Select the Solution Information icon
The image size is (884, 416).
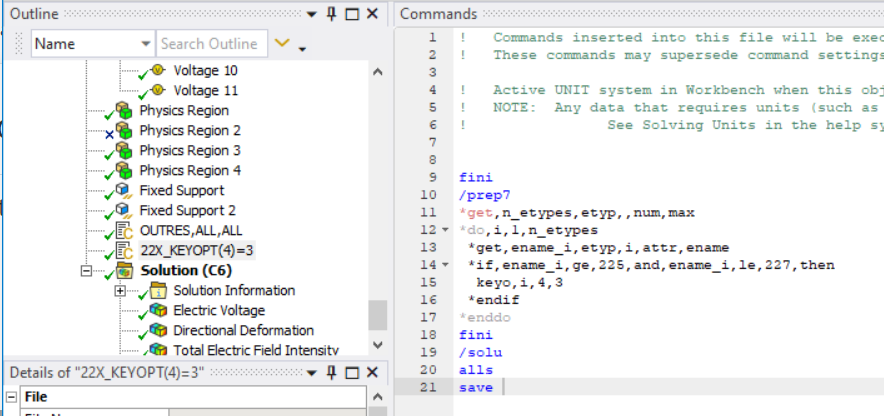(x=158, y=291)
